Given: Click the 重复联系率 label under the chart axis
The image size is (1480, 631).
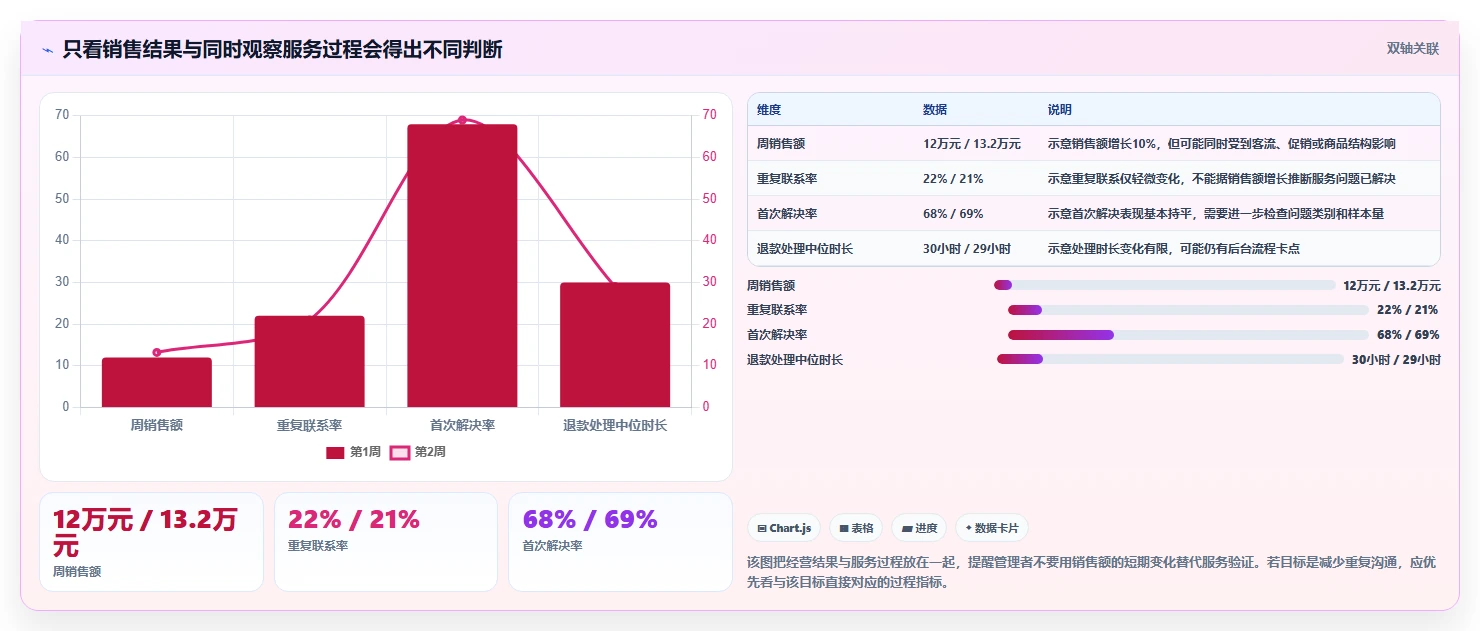Looking at the screenshot, I should coord(309,425).
